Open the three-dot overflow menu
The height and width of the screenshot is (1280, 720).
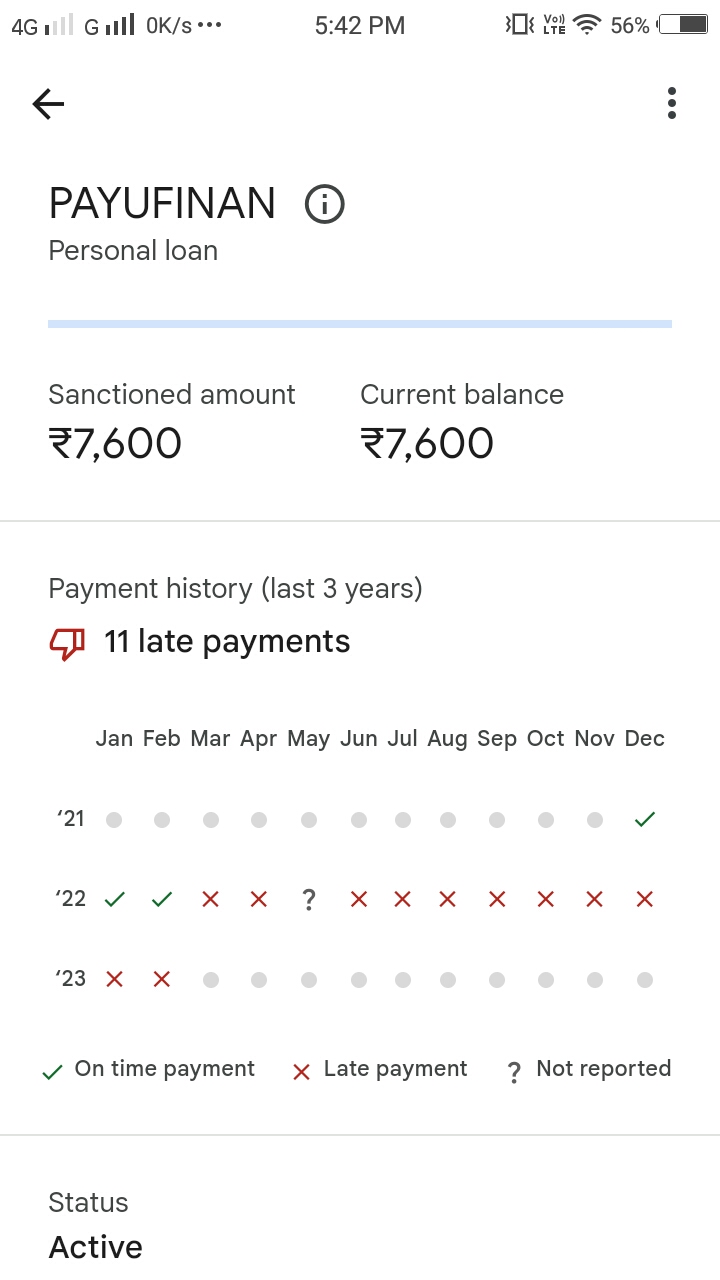click(x=671, y=103)
